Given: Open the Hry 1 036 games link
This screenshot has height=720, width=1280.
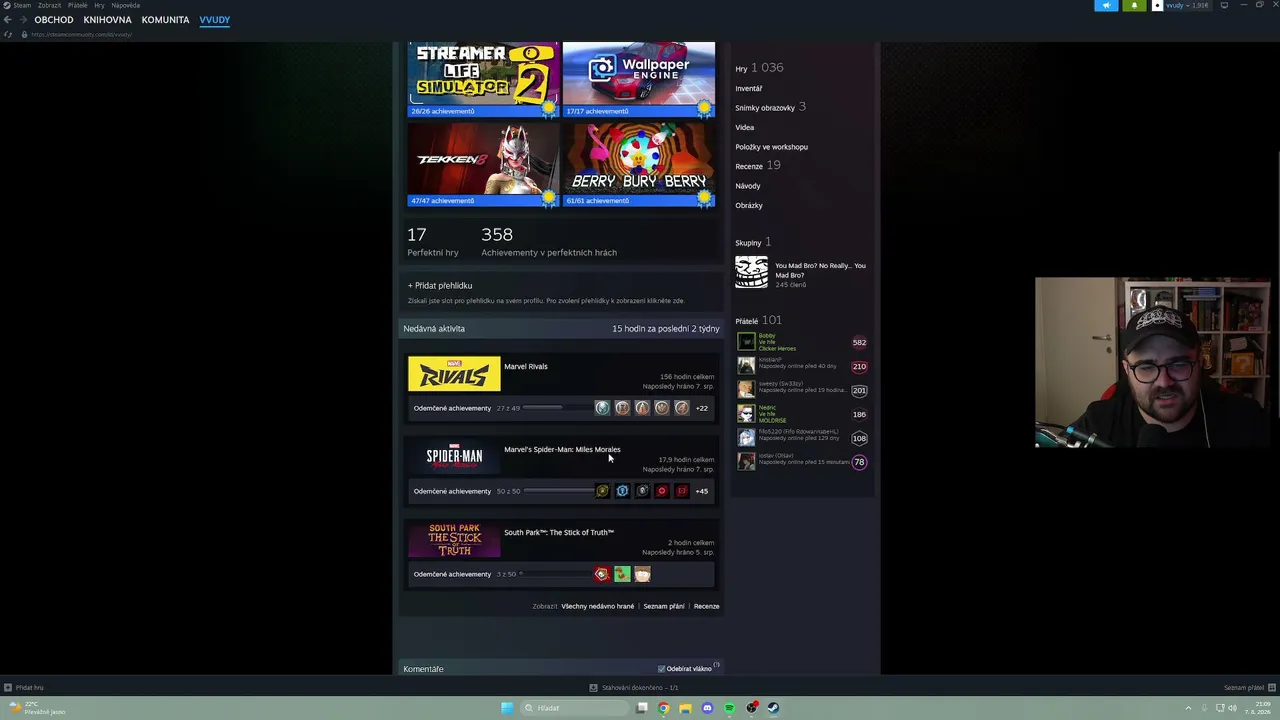Looking at the screenshot, I should click(x=760, y=68).
